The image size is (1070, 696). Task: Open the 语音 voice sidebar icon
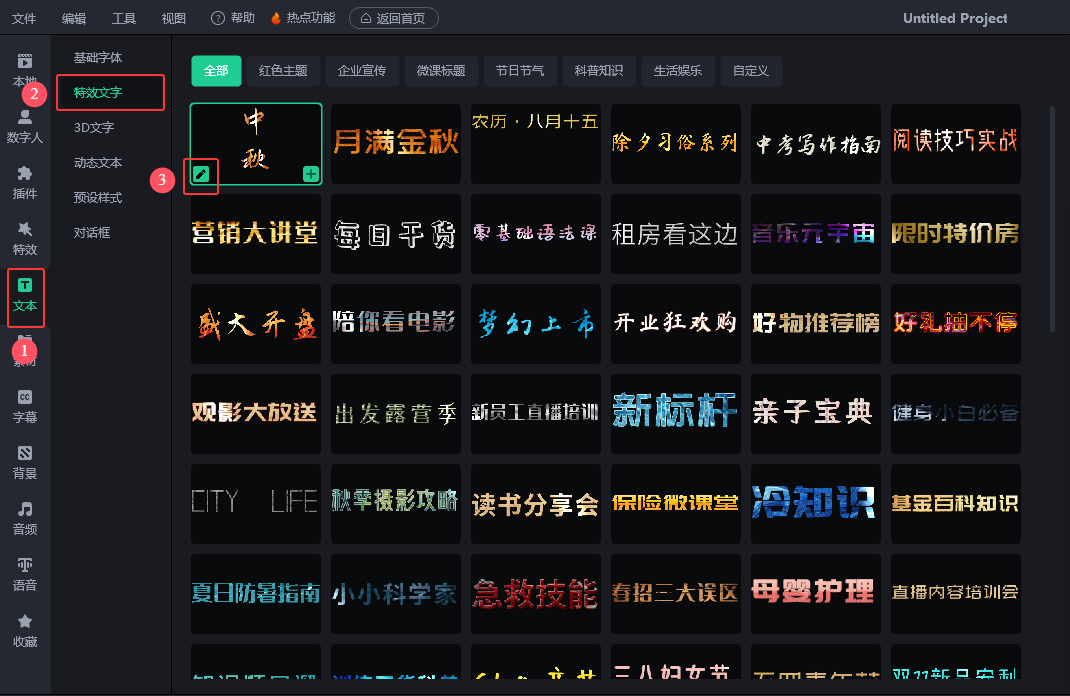point(25,574)
